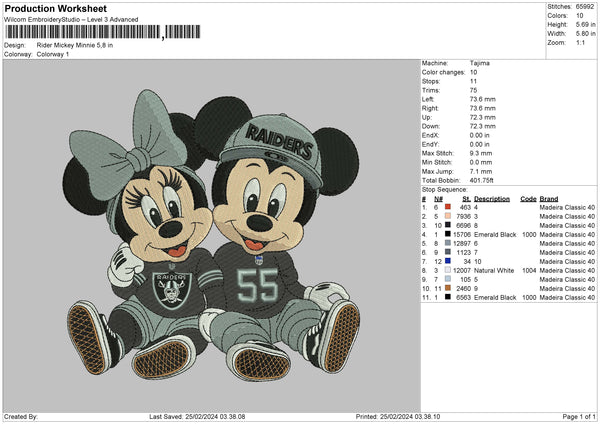Click stitch count '12897' in stop row 5
Viewport: 600px width, 424px height.
(462, 243)
